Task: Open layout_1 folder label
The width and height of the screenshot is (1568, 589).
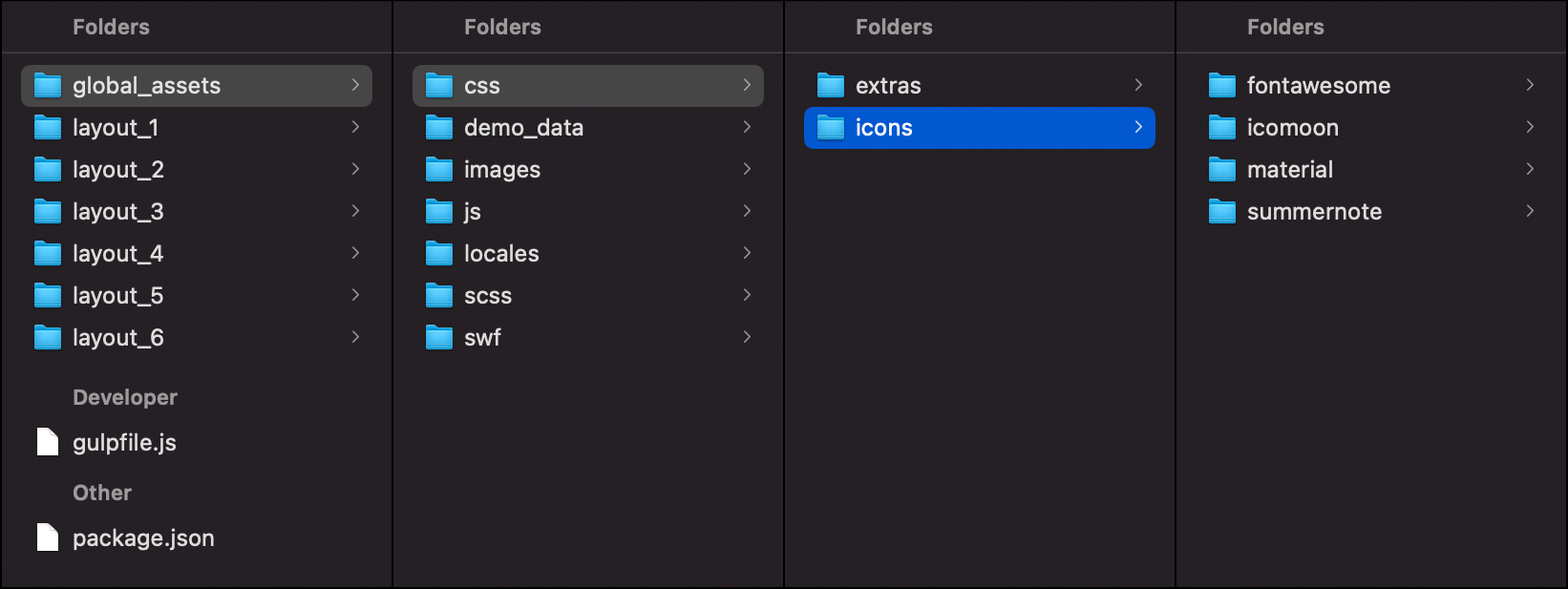Action: click(116, 128)
